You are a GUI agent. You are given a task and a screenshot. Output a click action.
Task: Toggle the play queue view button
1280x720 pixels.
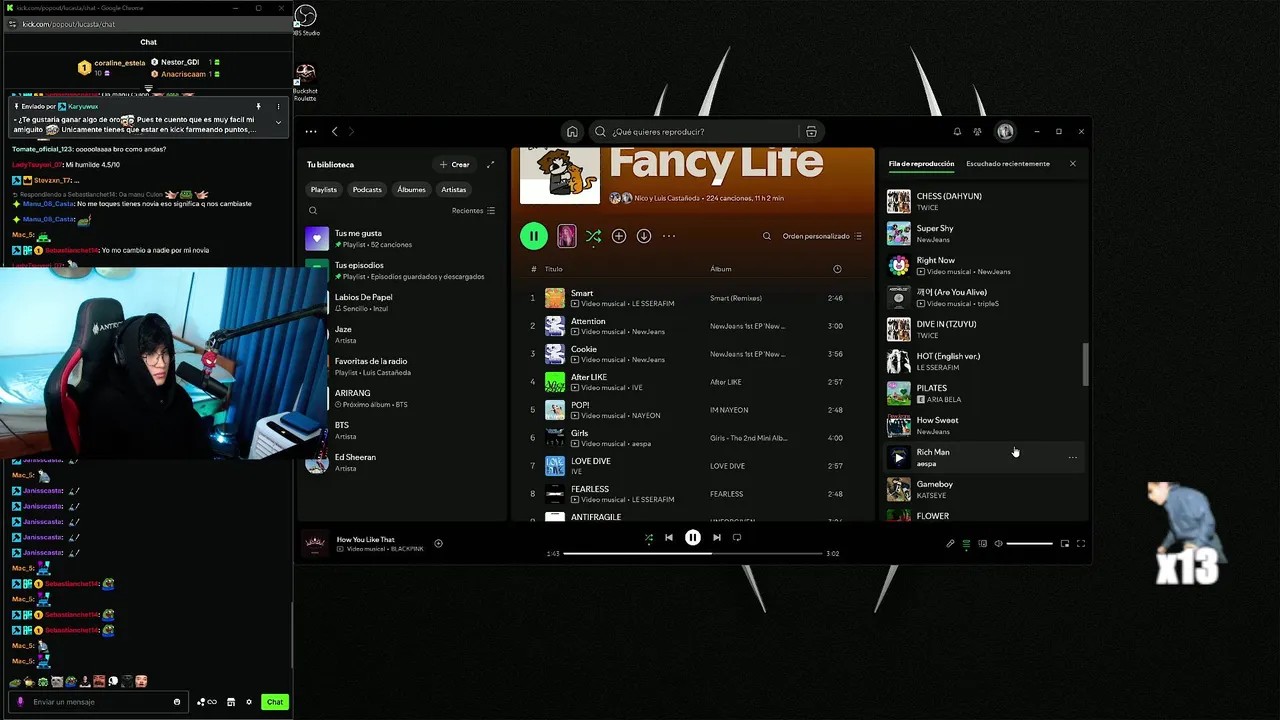[x=966, y=543]
